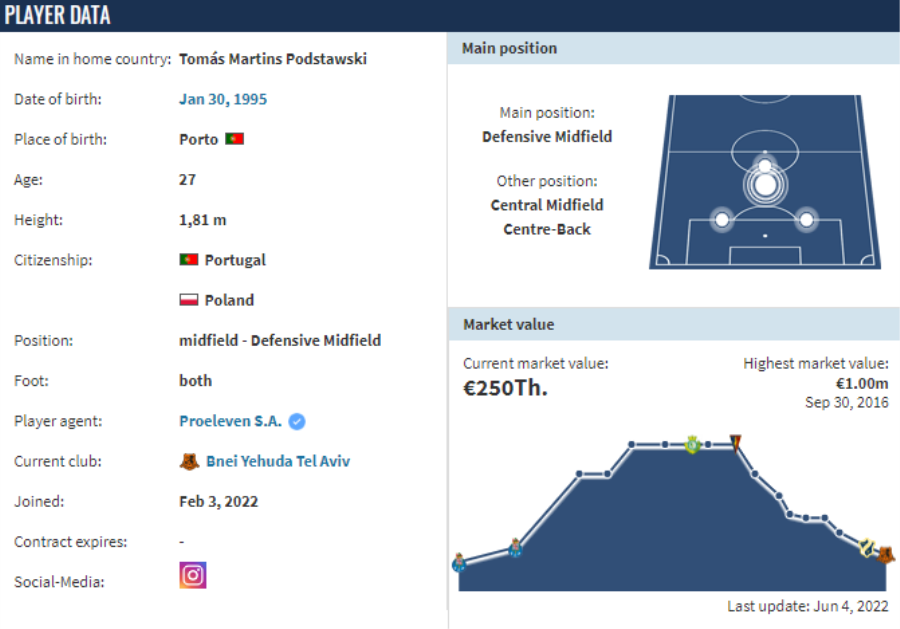Select the right centre-back marker on pitch

(806, 220)
